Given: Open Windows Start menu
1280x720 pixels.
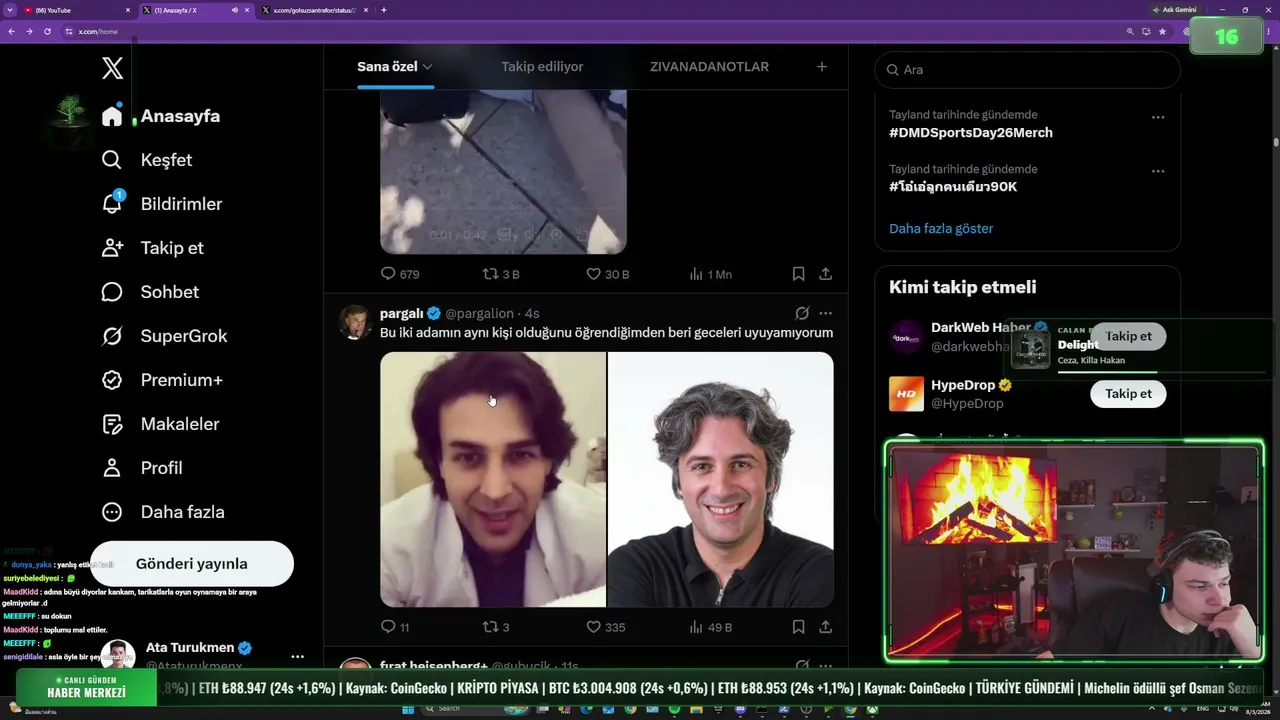Looking at the screenshot, I should pyautogui.click(x=408, y=709).
